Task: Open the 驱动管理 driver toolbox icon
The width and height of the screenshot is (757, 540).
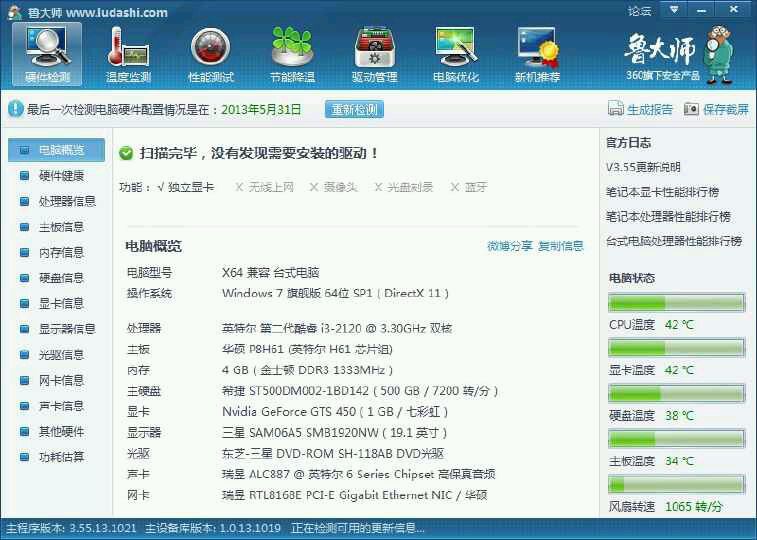Action: click(374, 54)
